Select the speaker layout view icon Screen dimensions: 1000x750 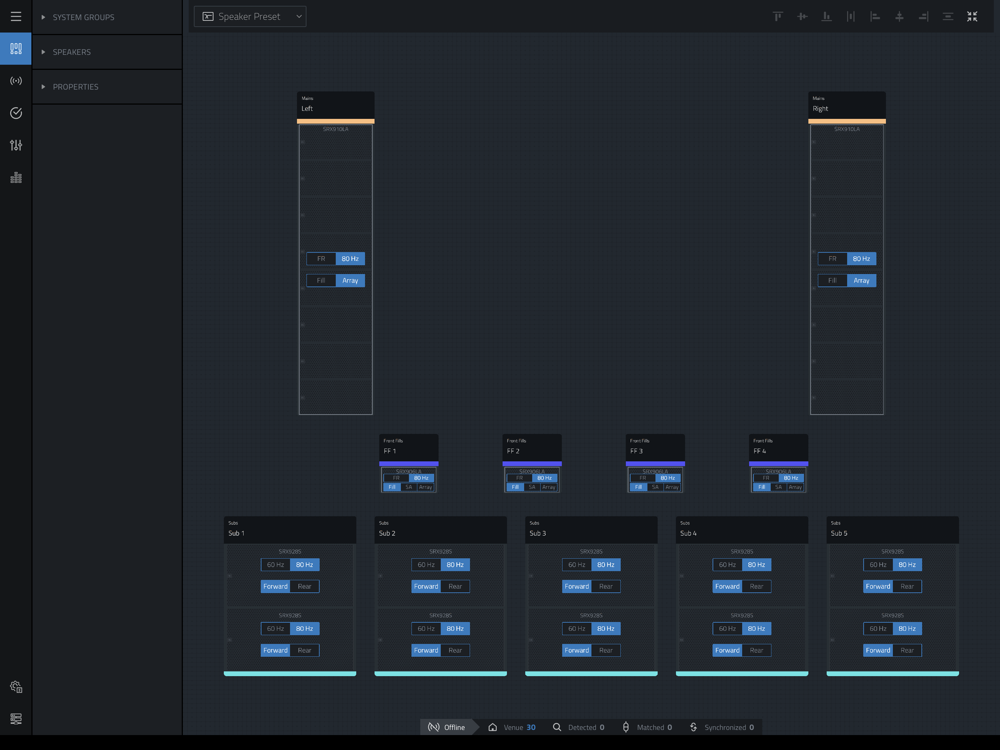[x=16, y=48]
